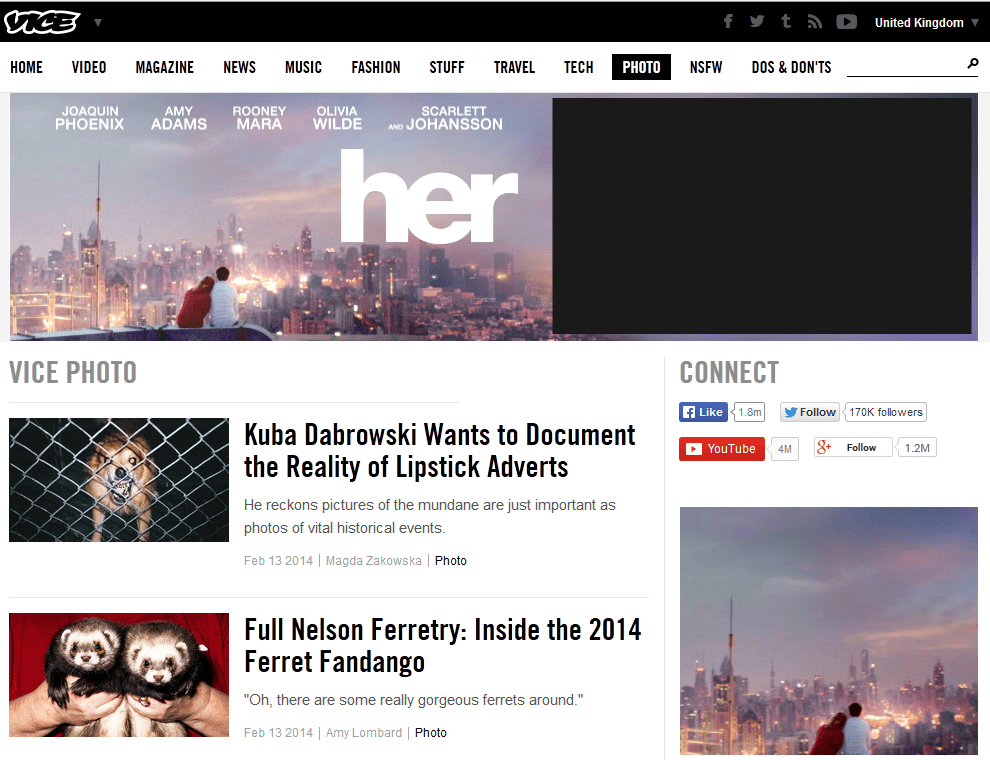This screenshot has width=990, height=760.
Task: Click the 'He reckons pictures of the mundane' summary
Action: 429,516
